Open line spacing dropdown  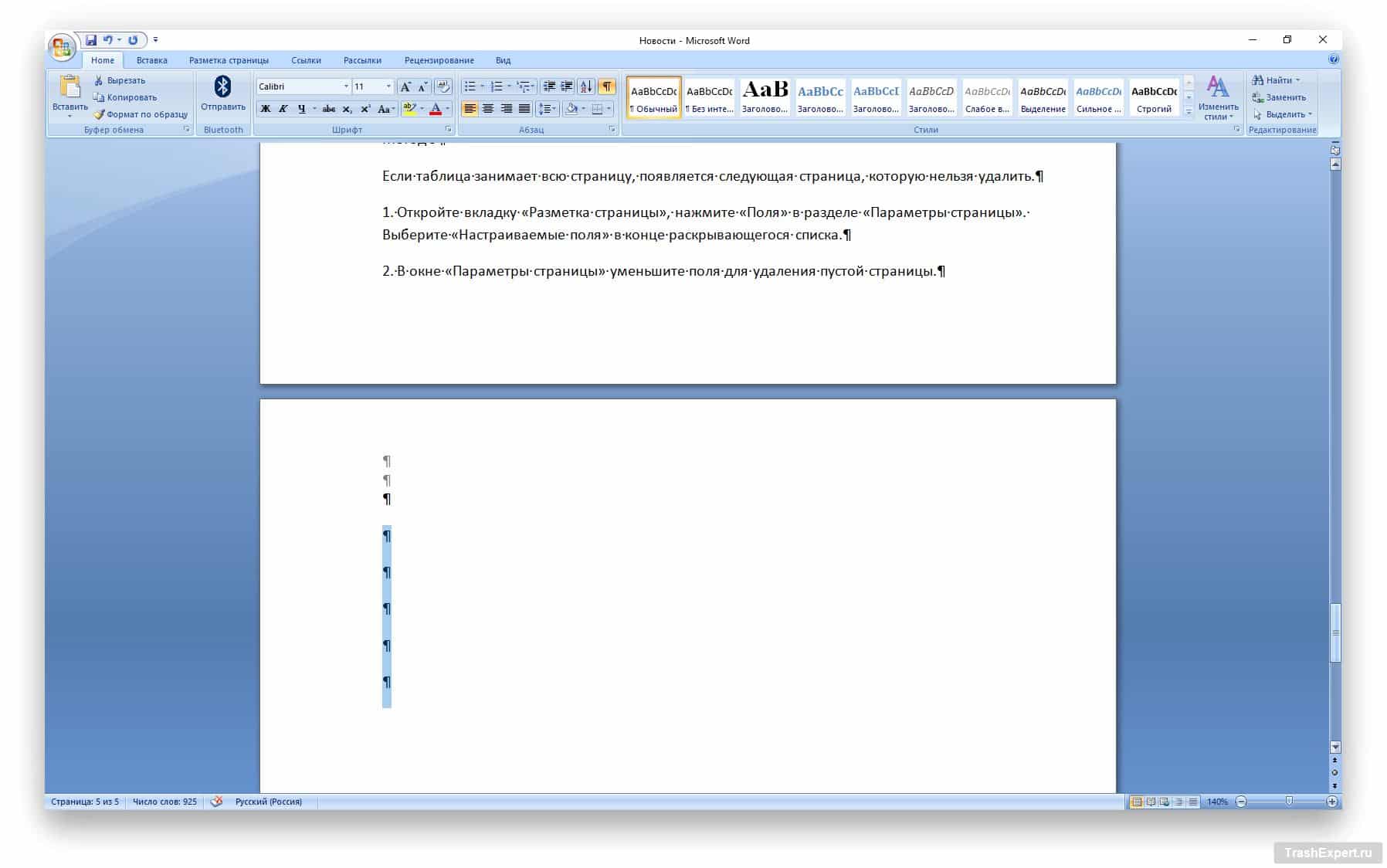(x=548, y=109)
